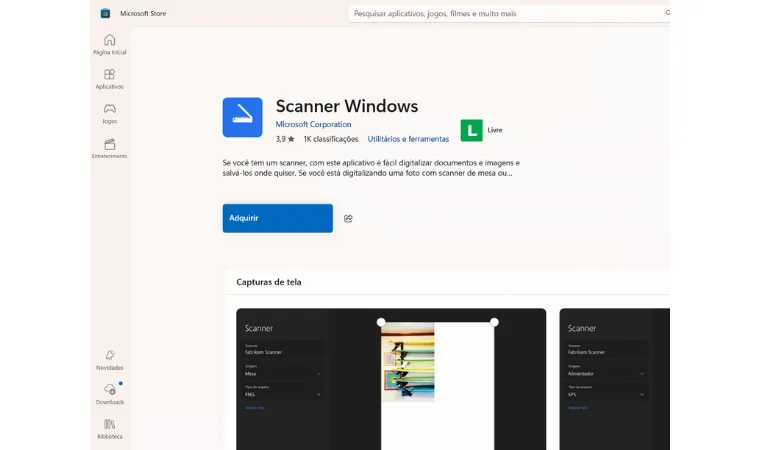Share the Scanner Windows app
Image resolution: width=760 pixels, height=450 pixels.
[348, 219]
